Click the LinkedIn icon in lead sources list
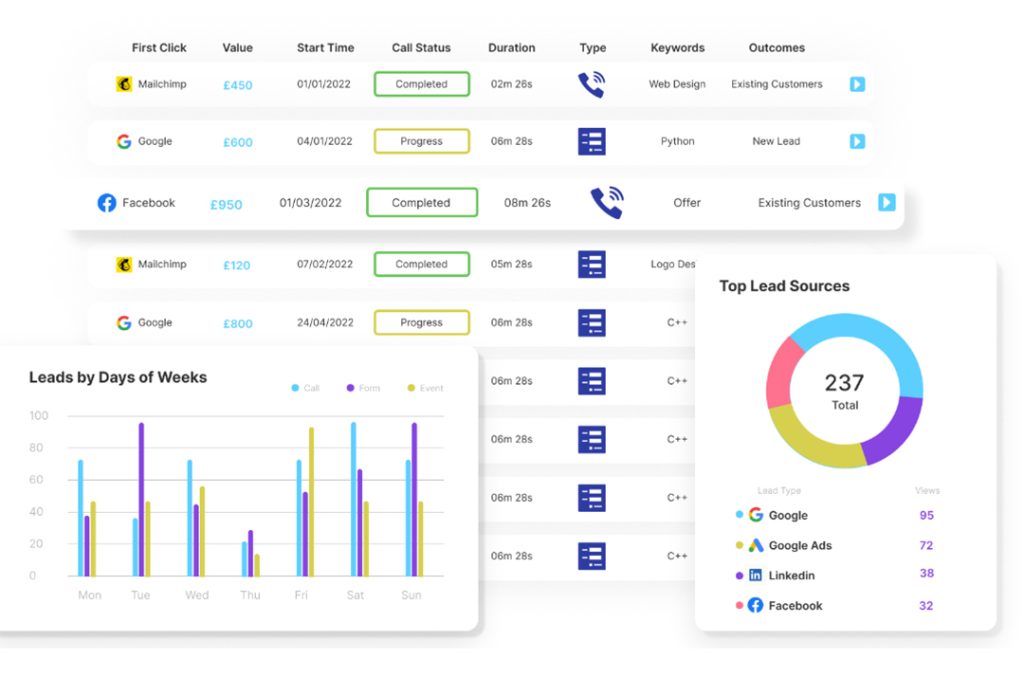 click(755, 576)
